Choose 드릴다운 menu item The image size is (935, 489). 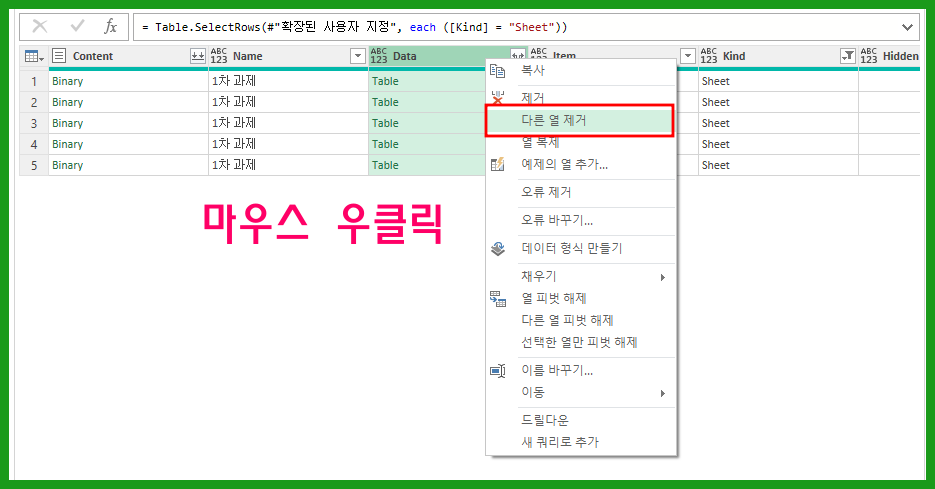tap(581, 420)
